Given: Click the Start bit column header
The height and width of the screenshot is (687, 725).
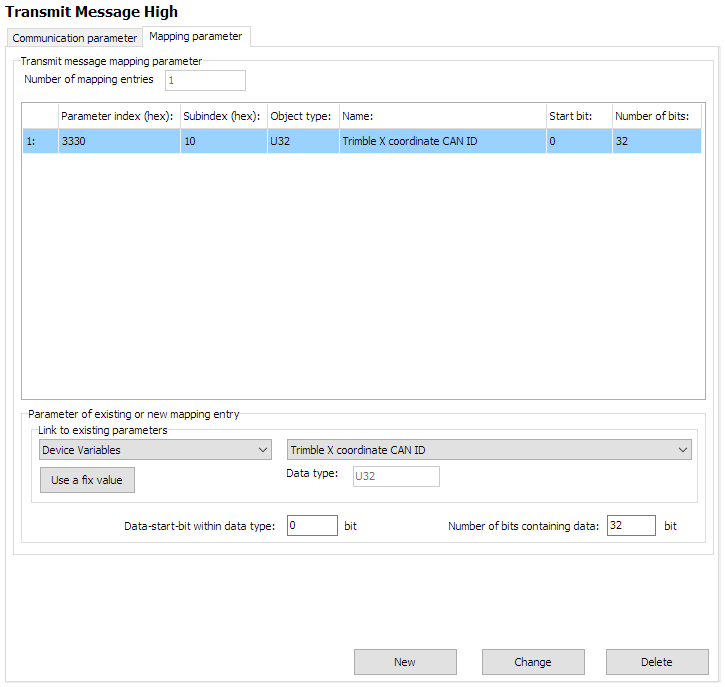Looking at the screenshot, I should pyautogui.click(x=577, y=116).
